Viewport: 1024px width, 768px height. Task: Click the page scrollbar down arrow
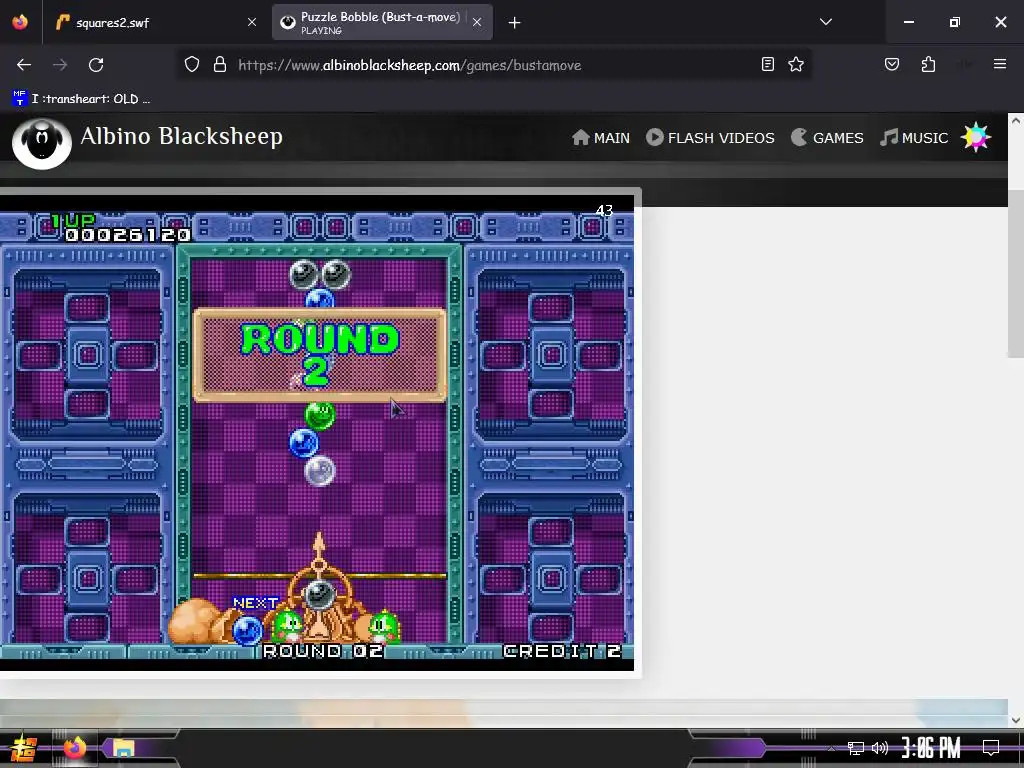click(1016, 720)
